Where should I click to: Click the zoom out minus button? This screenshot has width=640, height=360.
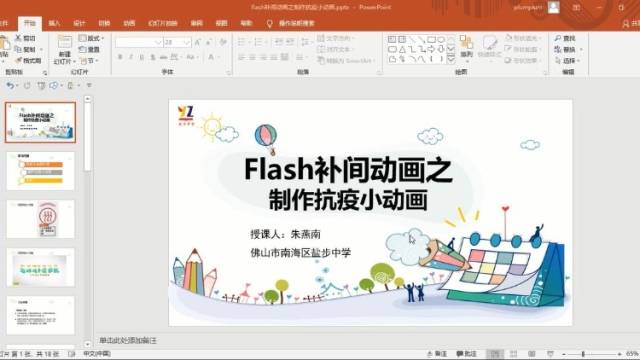coord(564,354)
